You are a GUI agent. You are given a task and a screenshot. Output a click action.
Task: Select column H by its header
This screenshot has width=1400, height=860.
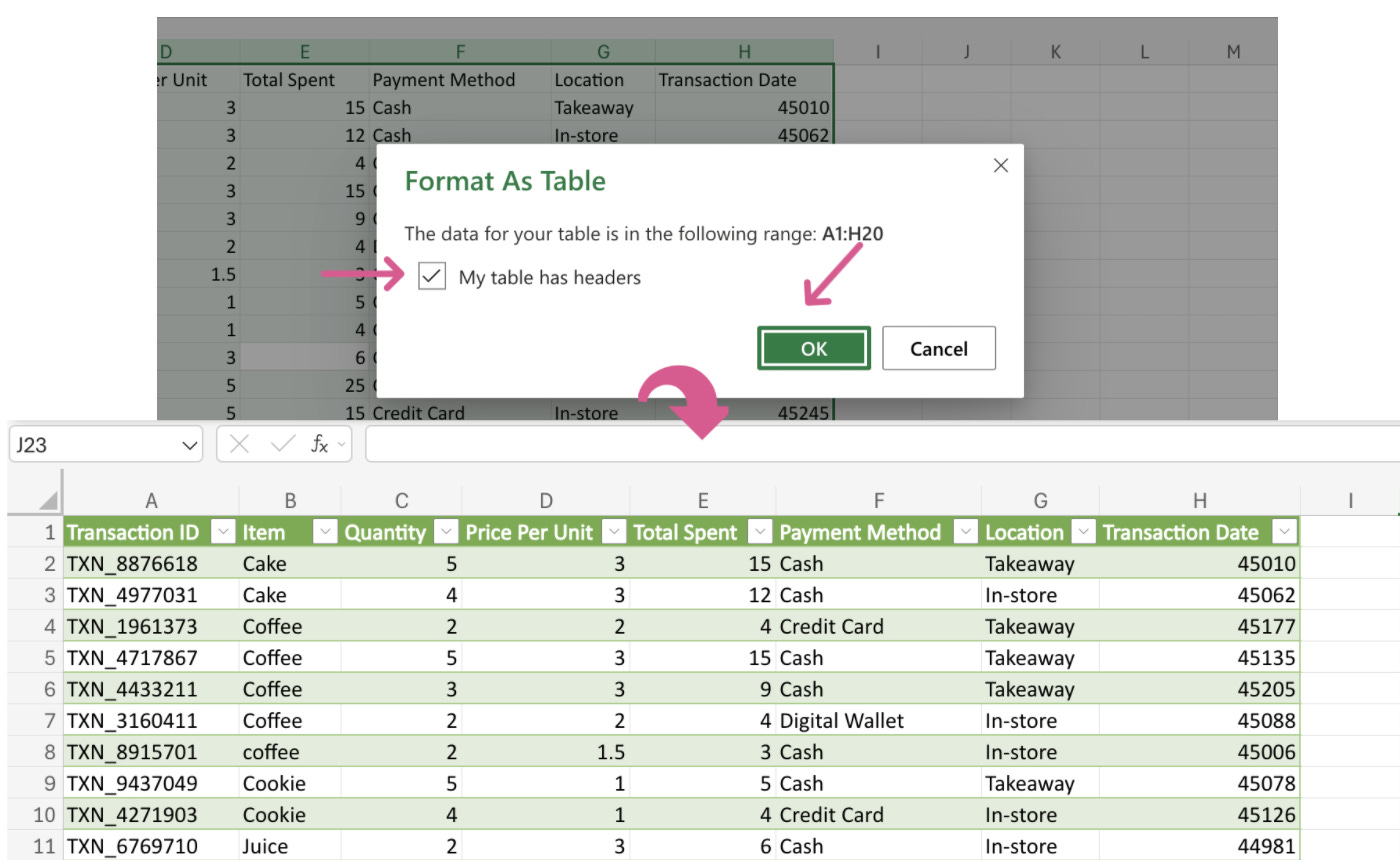tap(1199, 500)
